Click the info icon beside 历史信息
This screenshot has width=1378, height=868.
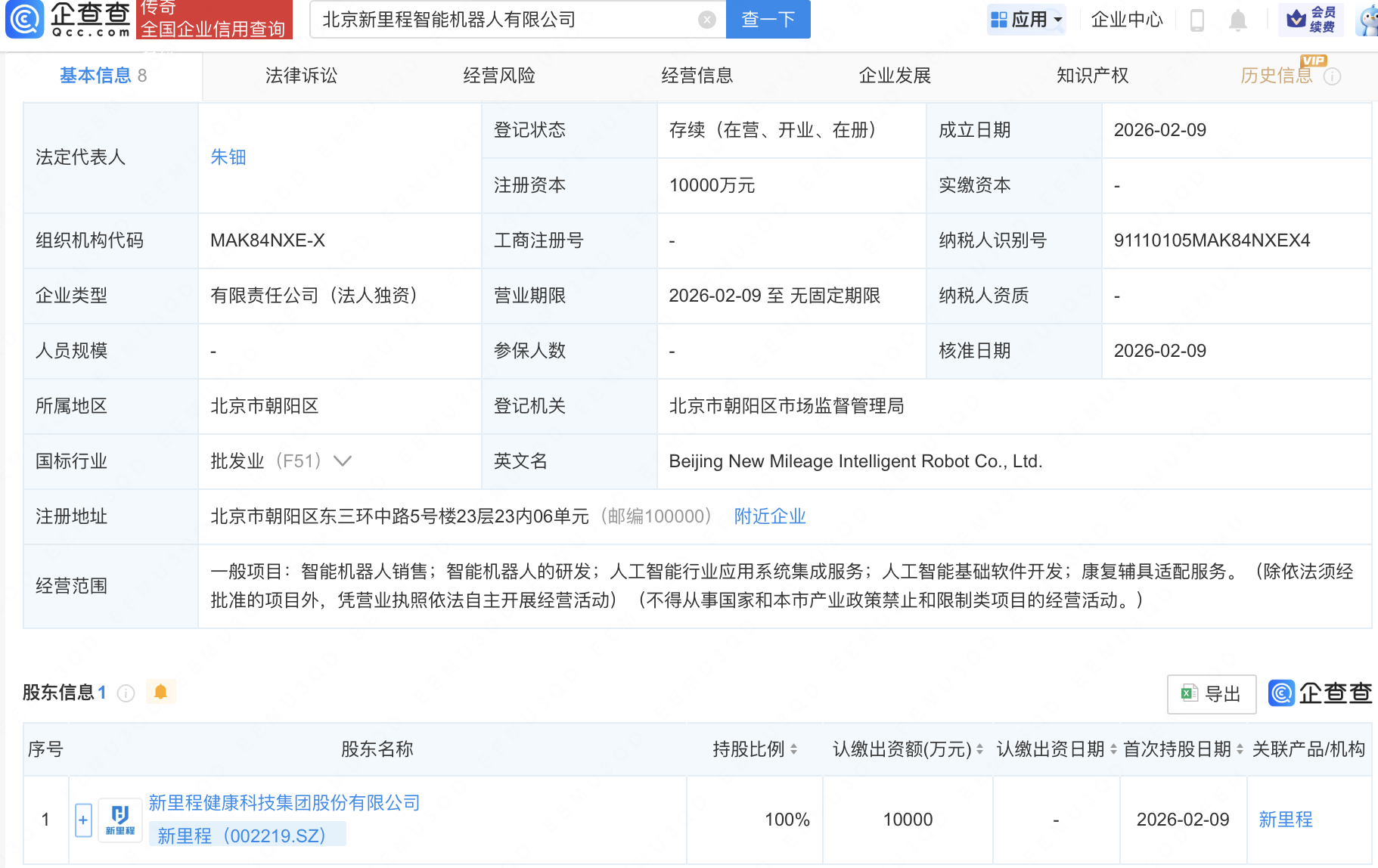1333,76
